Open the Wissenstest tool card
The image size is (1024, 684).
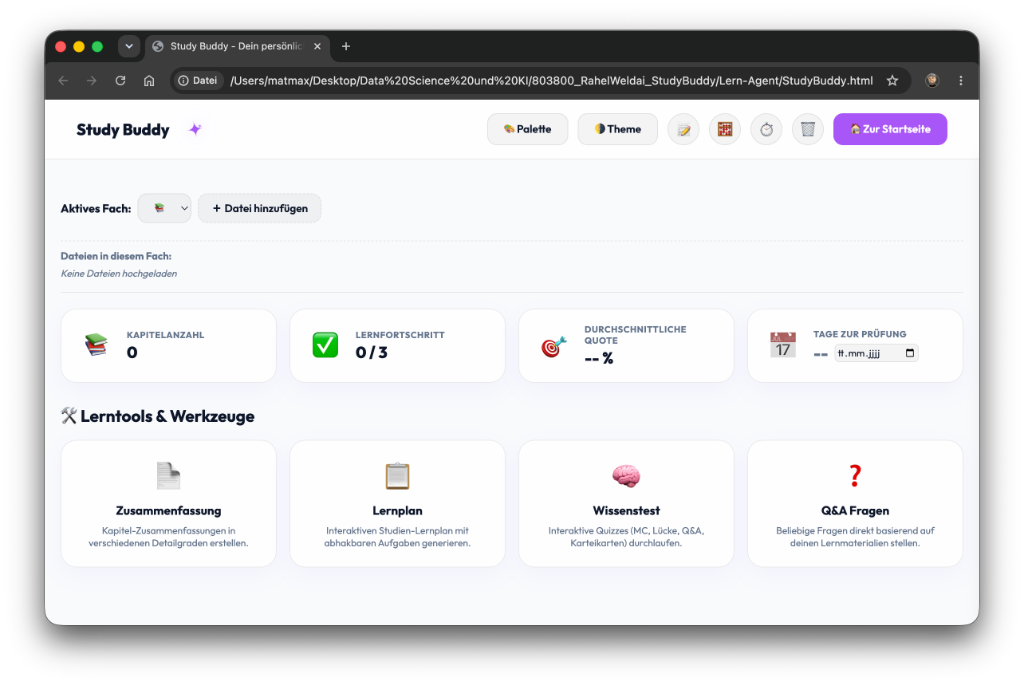pyautogui.click(x=626, y=504)
